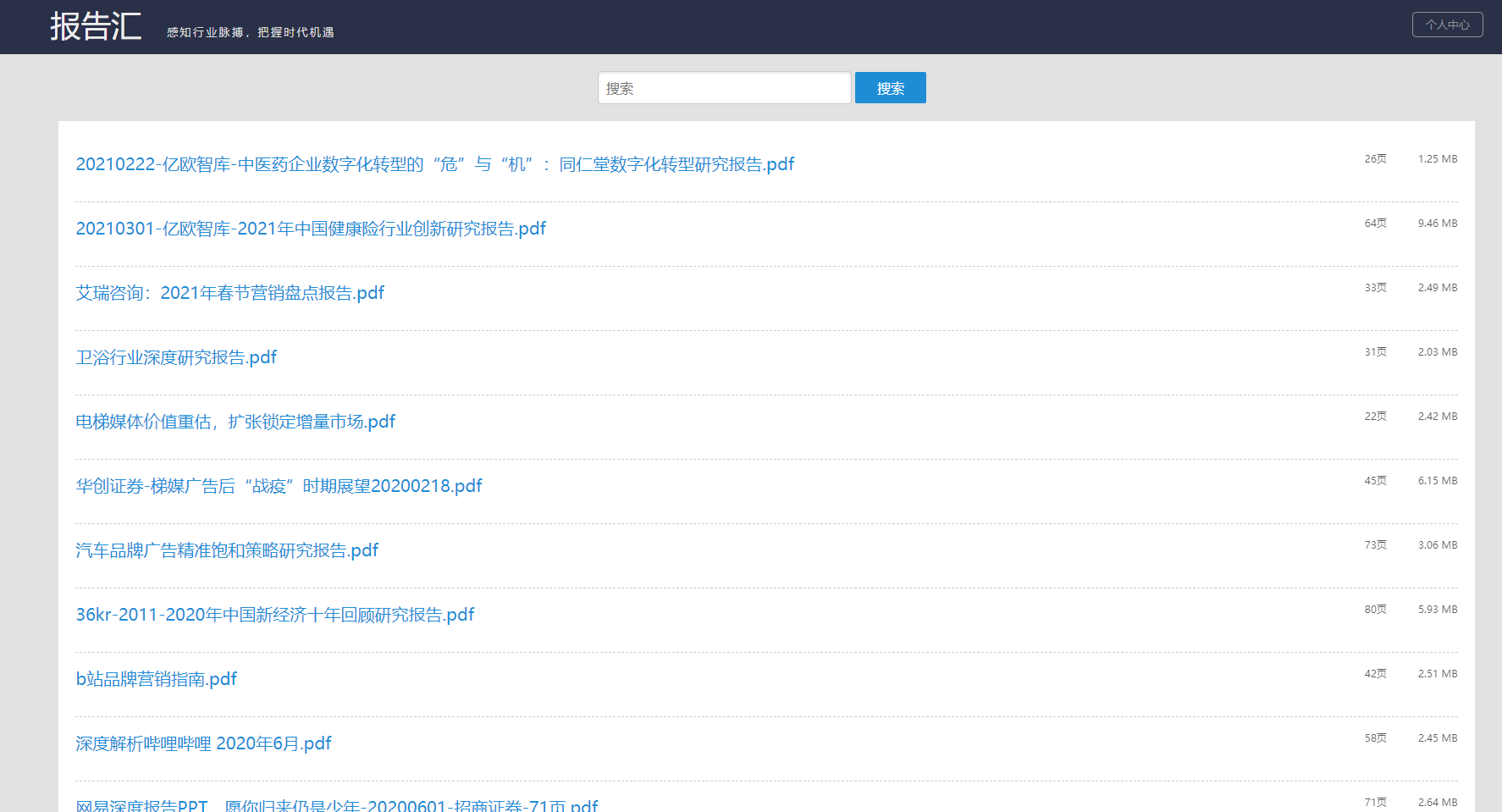Open 2021年中国健康险行业创新研究报告.pdf

(x=311, y=229)
